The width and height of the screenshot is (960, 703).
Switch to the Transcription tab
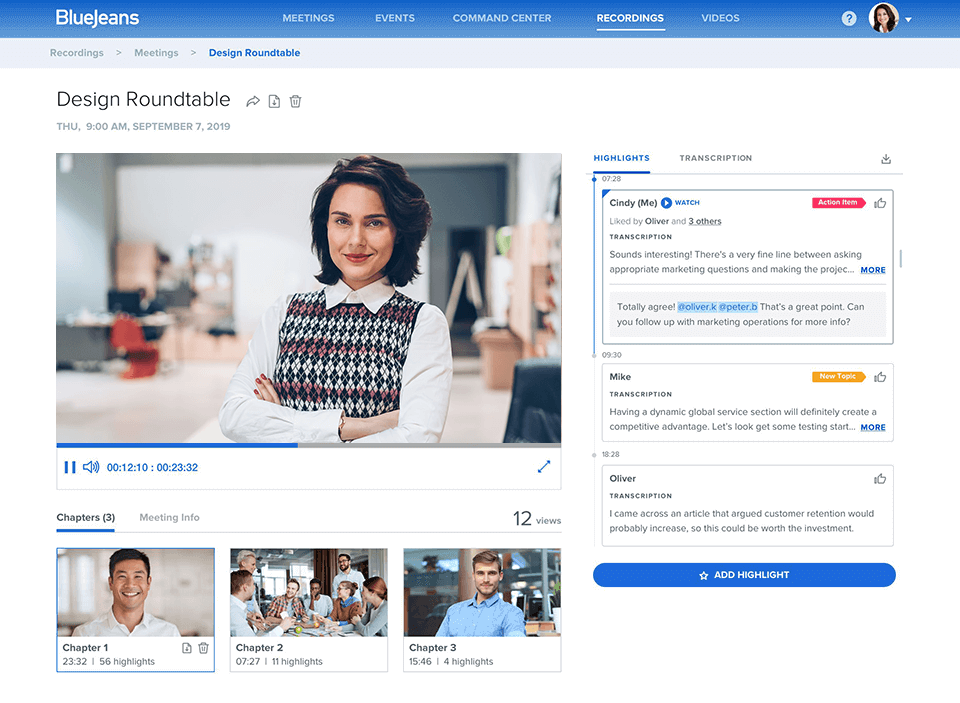(x=715, y=158)
